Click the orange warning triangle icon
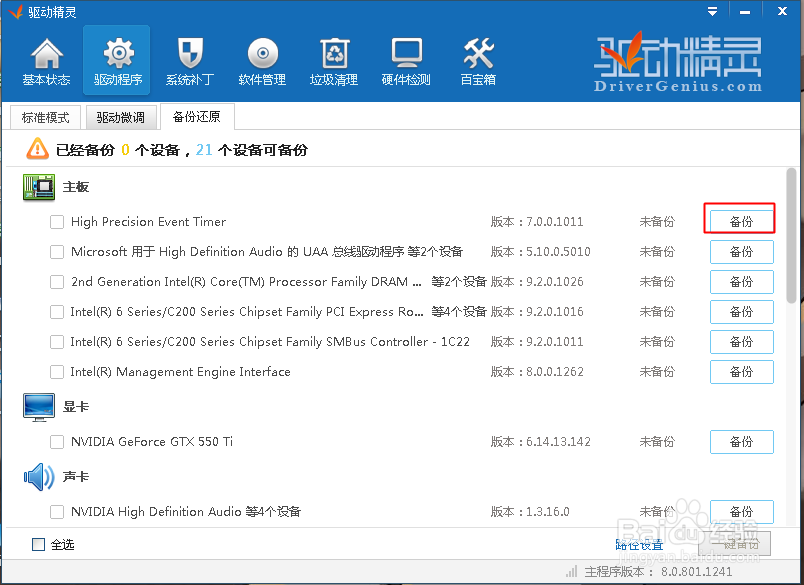The height and width of the screenshot is (585, 804). pos(37,149)
